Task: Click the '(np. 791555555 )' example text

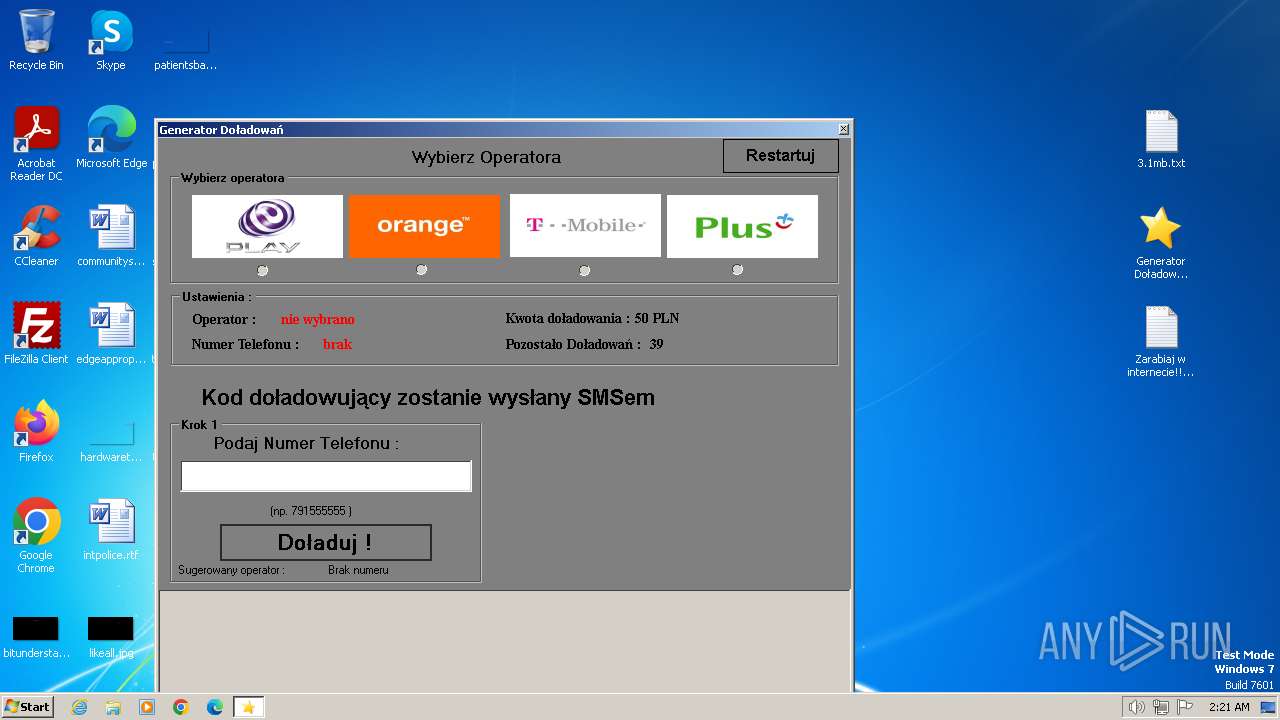Action: (311, 511)
